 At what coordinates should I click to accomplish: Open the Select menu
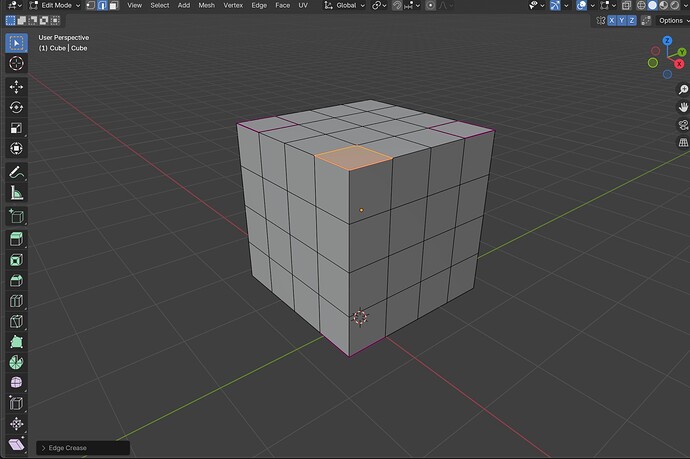pyautogui.click(x=160, y=5)
